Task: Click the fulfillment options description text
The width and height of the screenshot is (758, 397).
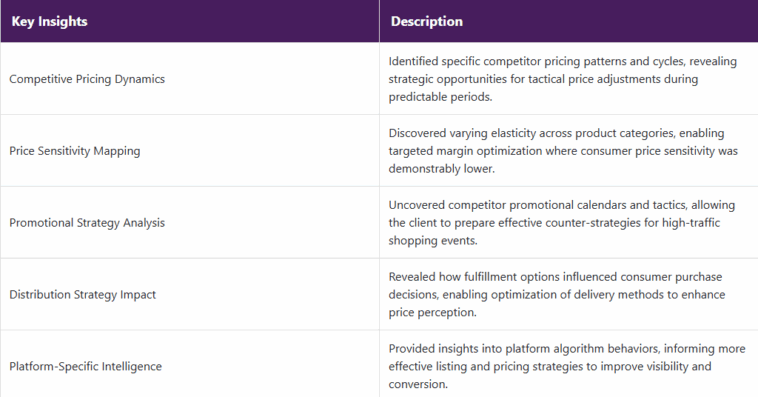Action: (557, 294)
